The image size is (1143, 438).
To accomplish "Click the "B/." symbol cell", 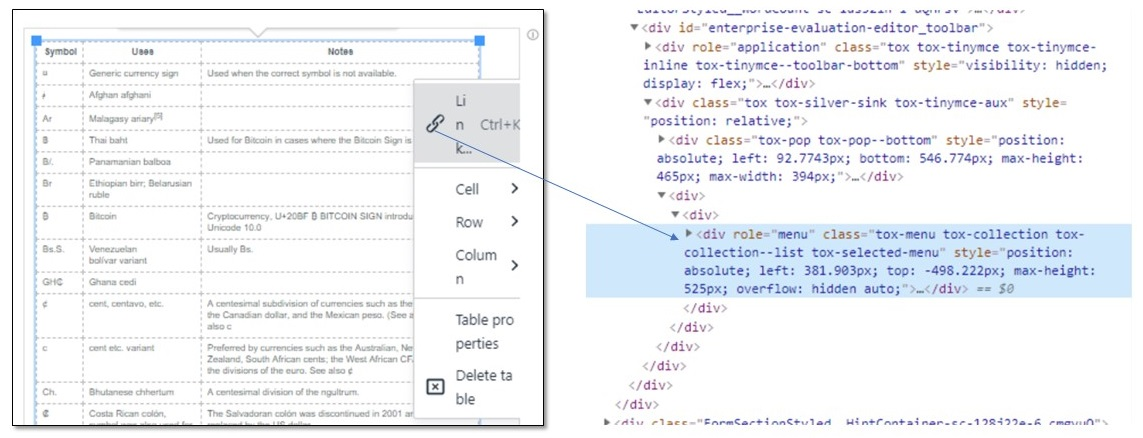I will [x=61, y=161].
